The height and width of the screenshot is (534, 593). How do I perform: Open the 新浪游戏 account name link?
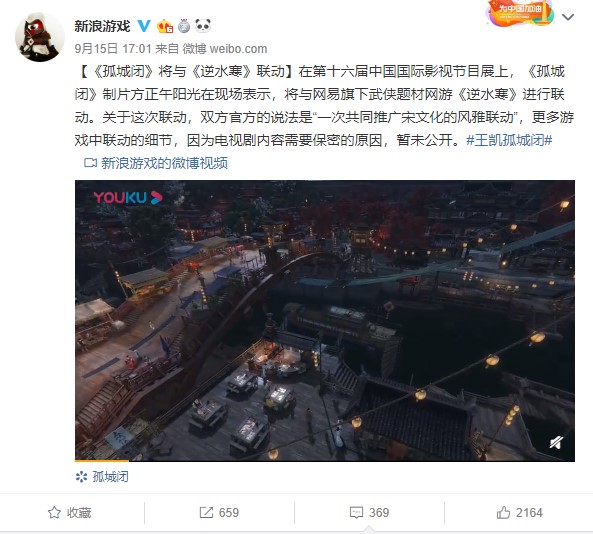(102, 26)
